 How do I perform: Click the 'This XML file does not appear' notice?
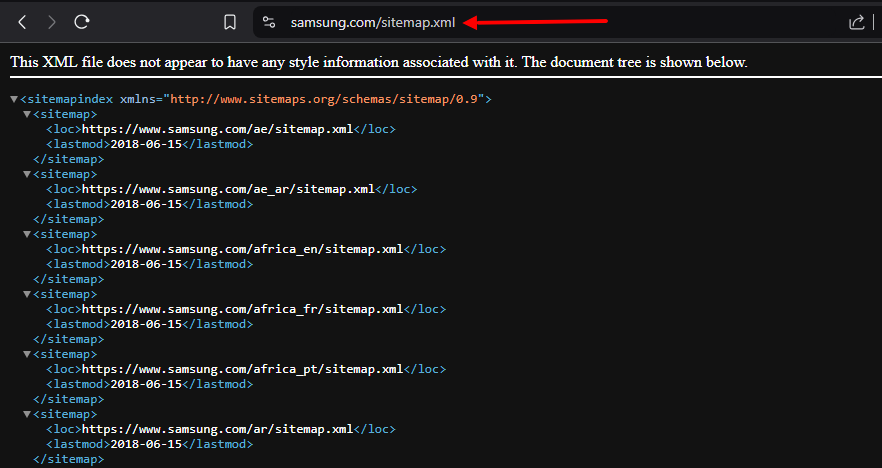[x=379, y=62]
